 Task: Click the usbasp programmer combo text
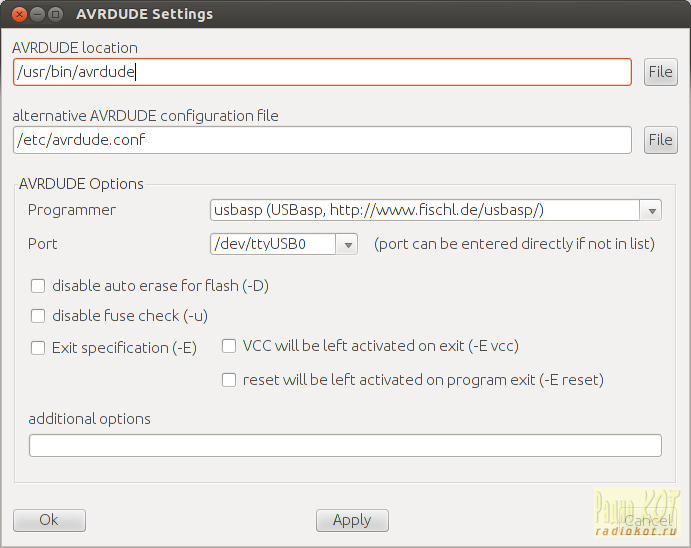425,210
